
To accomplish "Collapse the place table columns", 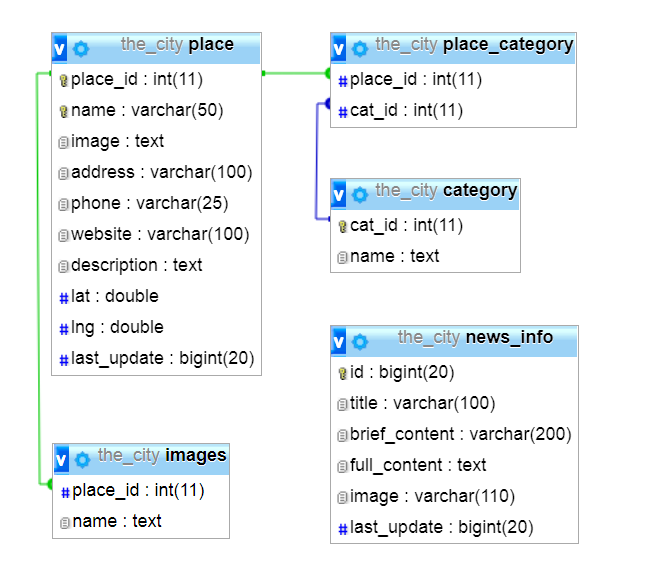I will point(60,47).
